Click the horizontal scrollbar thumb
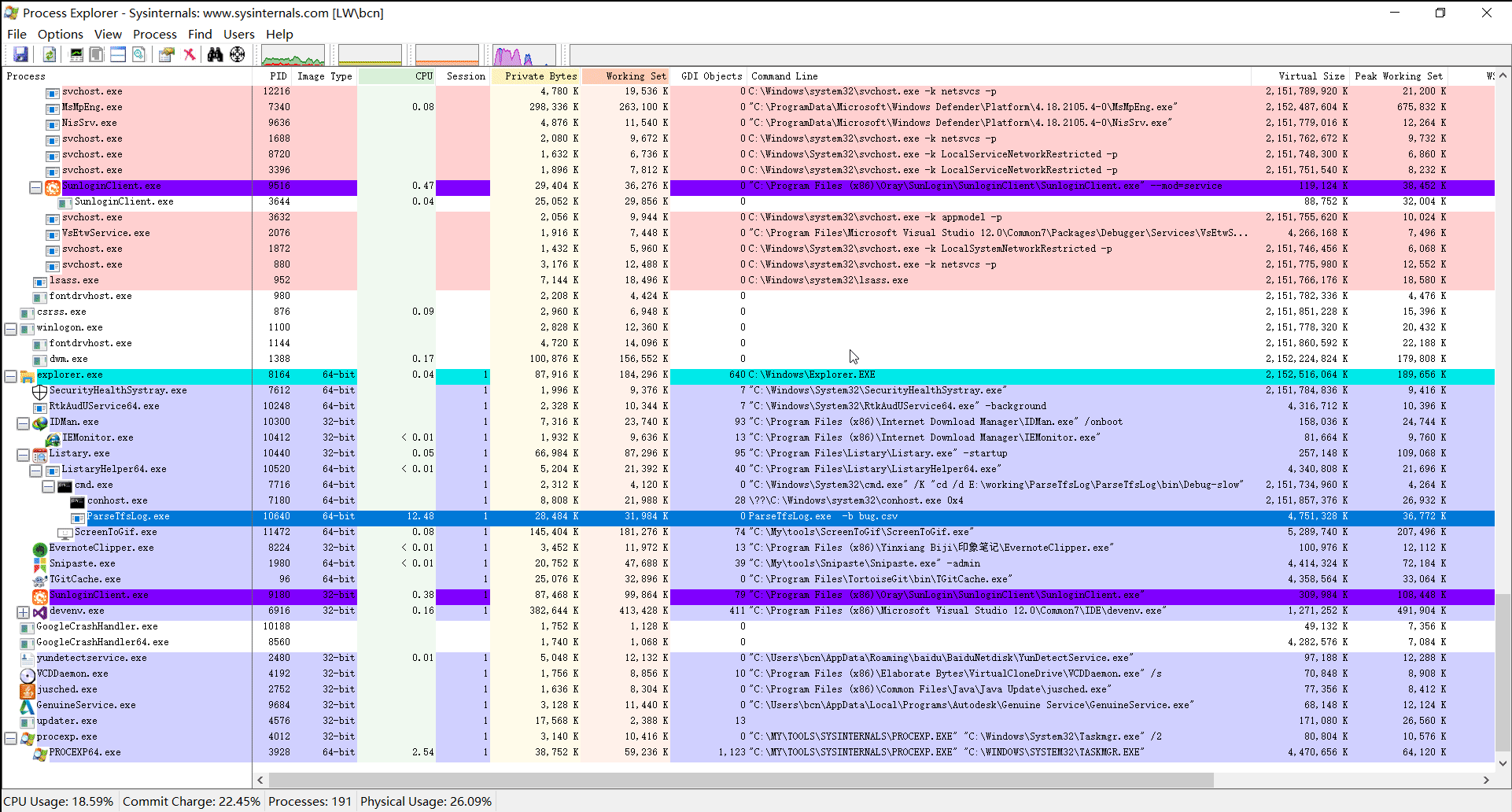 [x=741, y=780]
